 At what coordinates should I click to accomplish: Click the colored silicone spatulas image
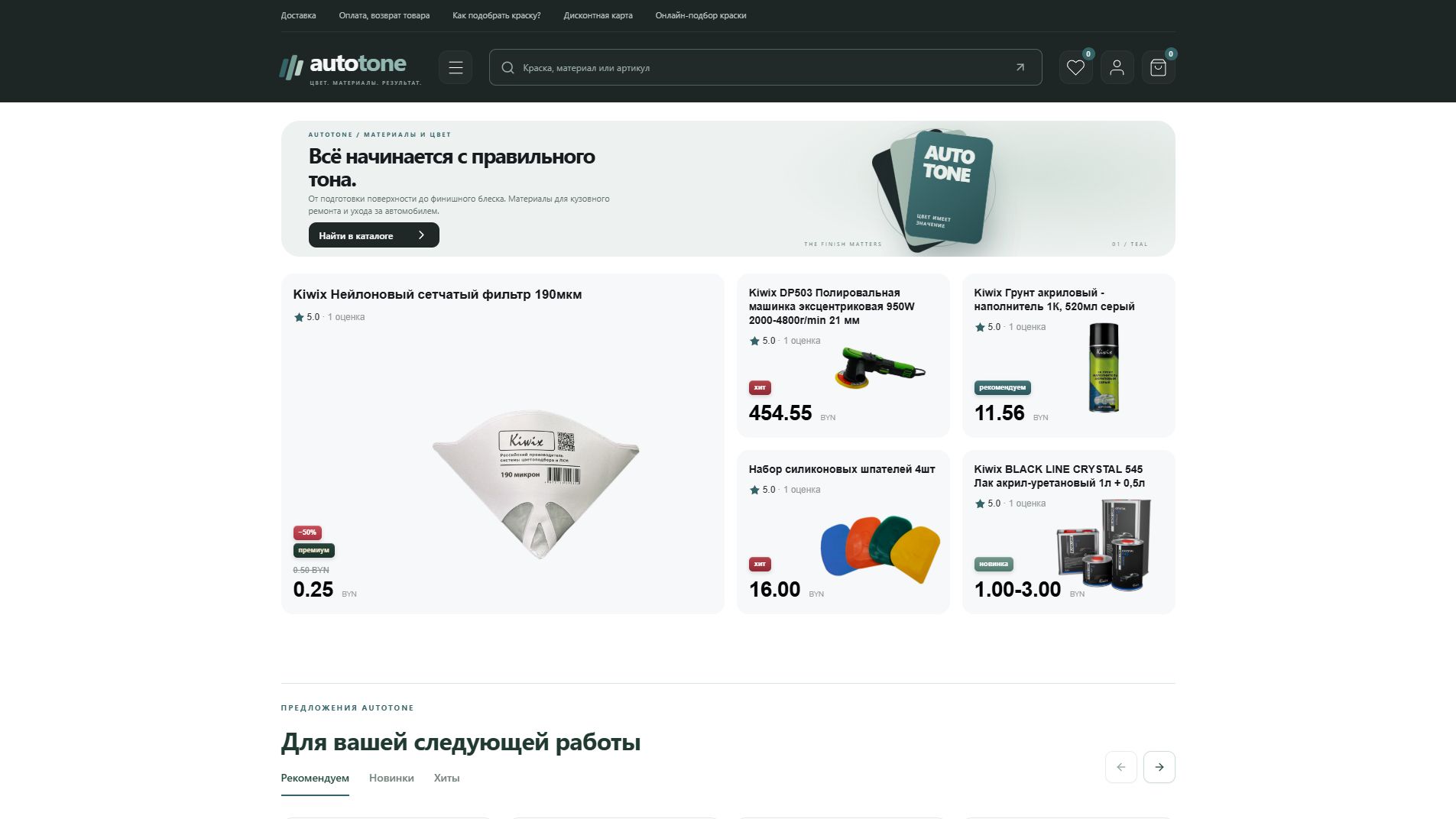(880, 549)
